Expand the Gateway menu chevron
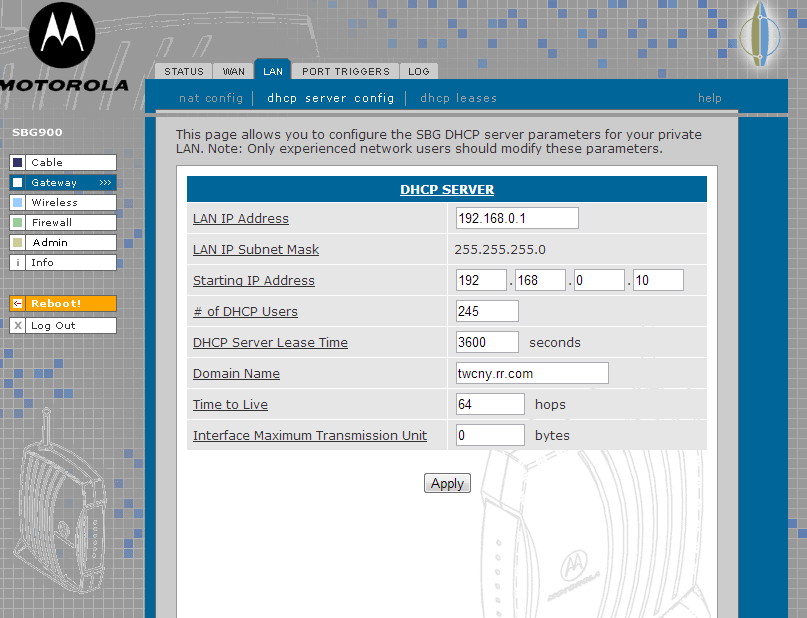Viewport: 807px width, 618px height. tap(104, 182)
